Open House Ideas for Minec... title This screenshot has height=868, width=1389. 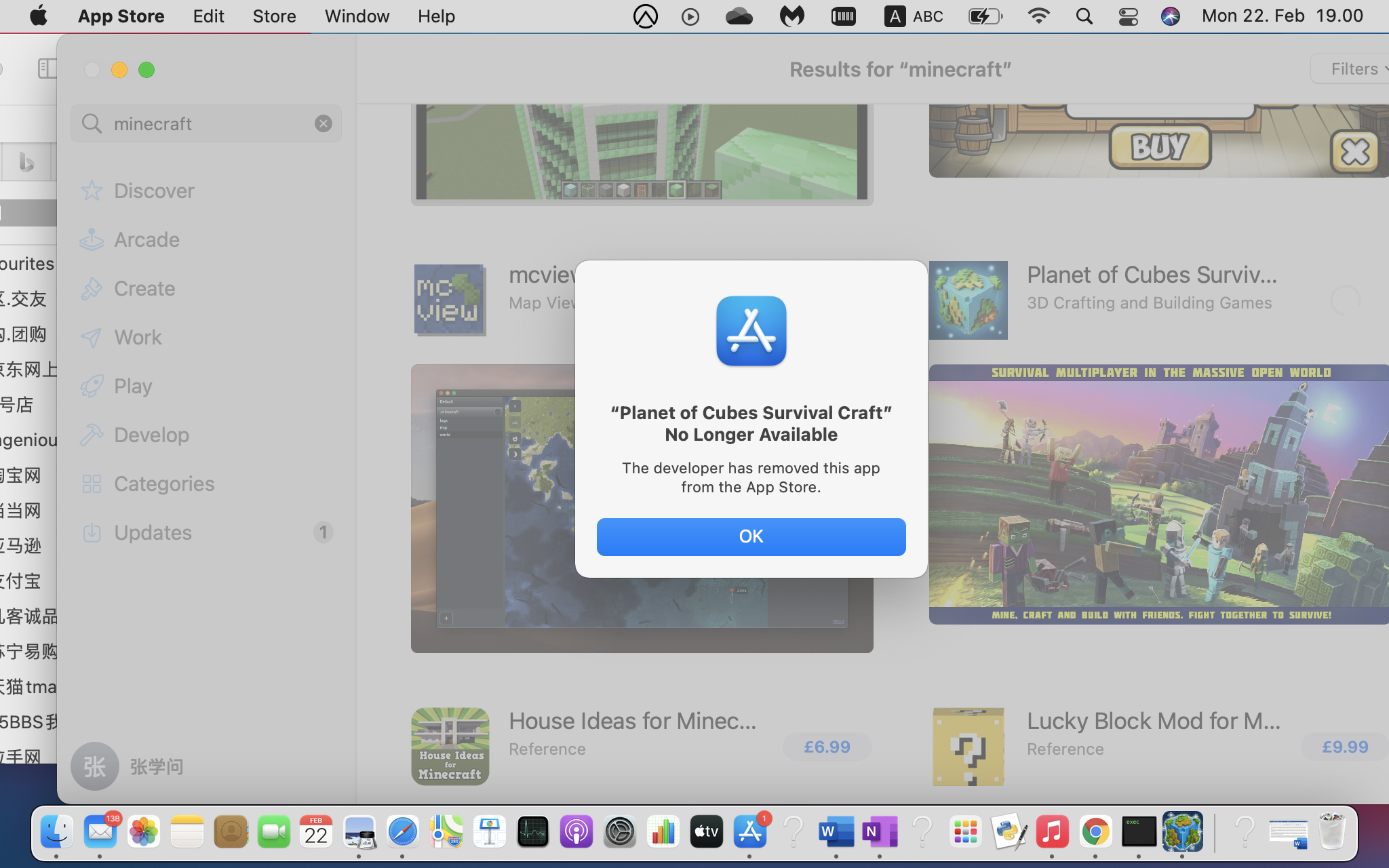(x=633, y=721)
